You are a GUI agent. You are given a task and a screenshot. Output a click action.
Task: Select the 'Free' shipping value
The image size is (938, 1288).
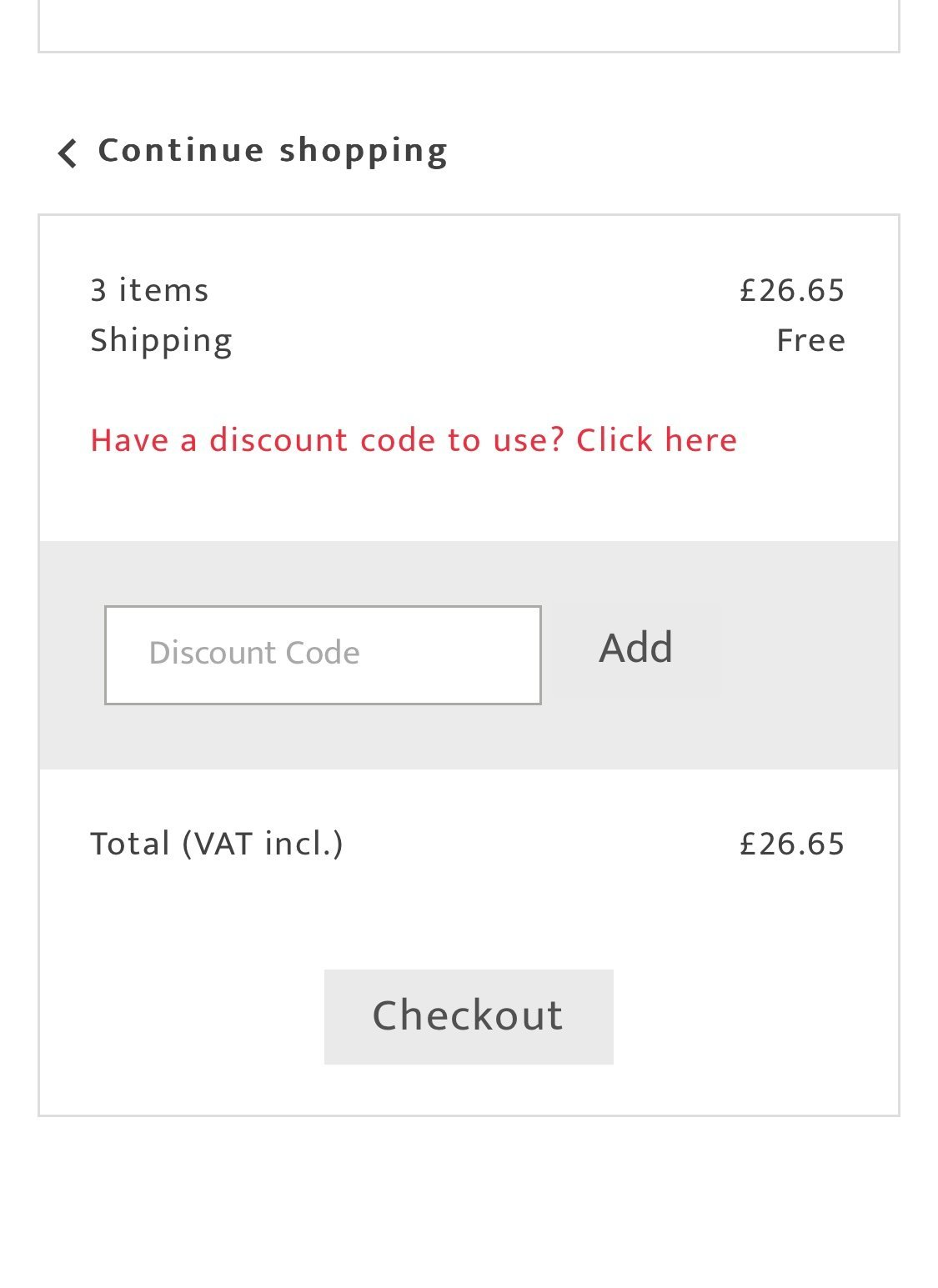coord(810,341)
